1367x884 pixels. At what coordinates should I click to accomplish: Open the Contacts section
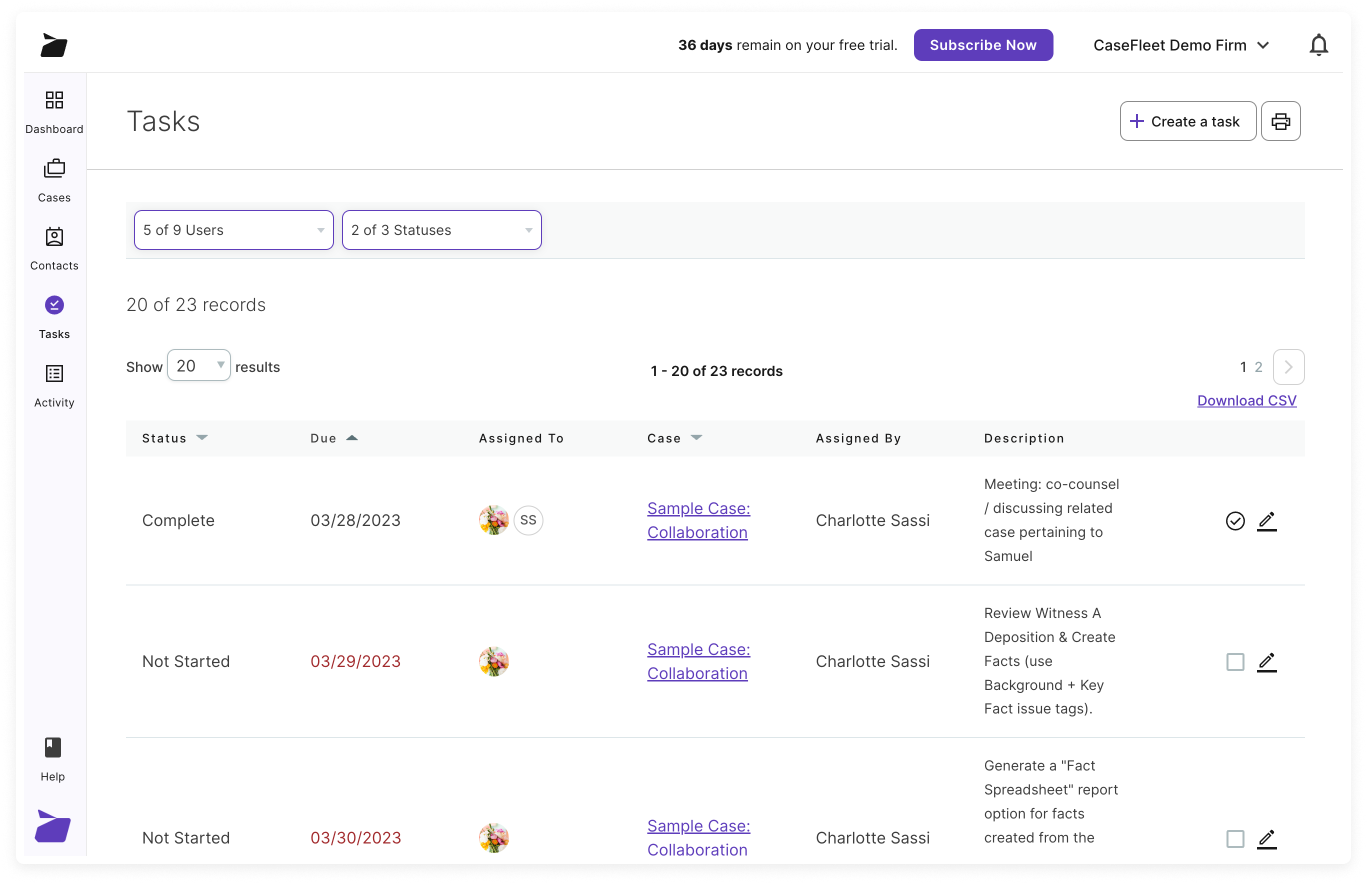(x=54, y=246)
